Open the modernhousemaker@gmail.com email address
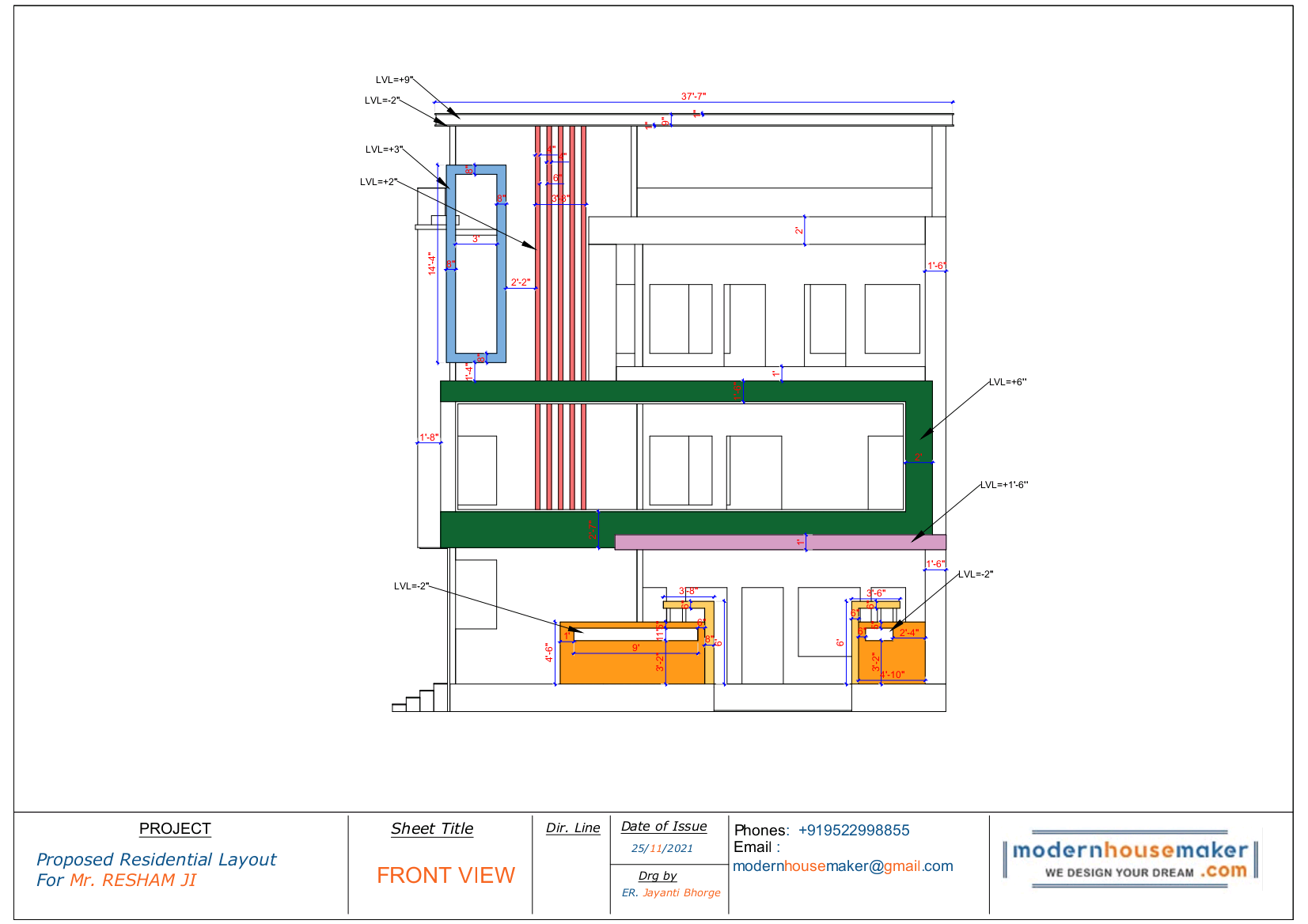The image size is (1308, 924). (843, 866)
